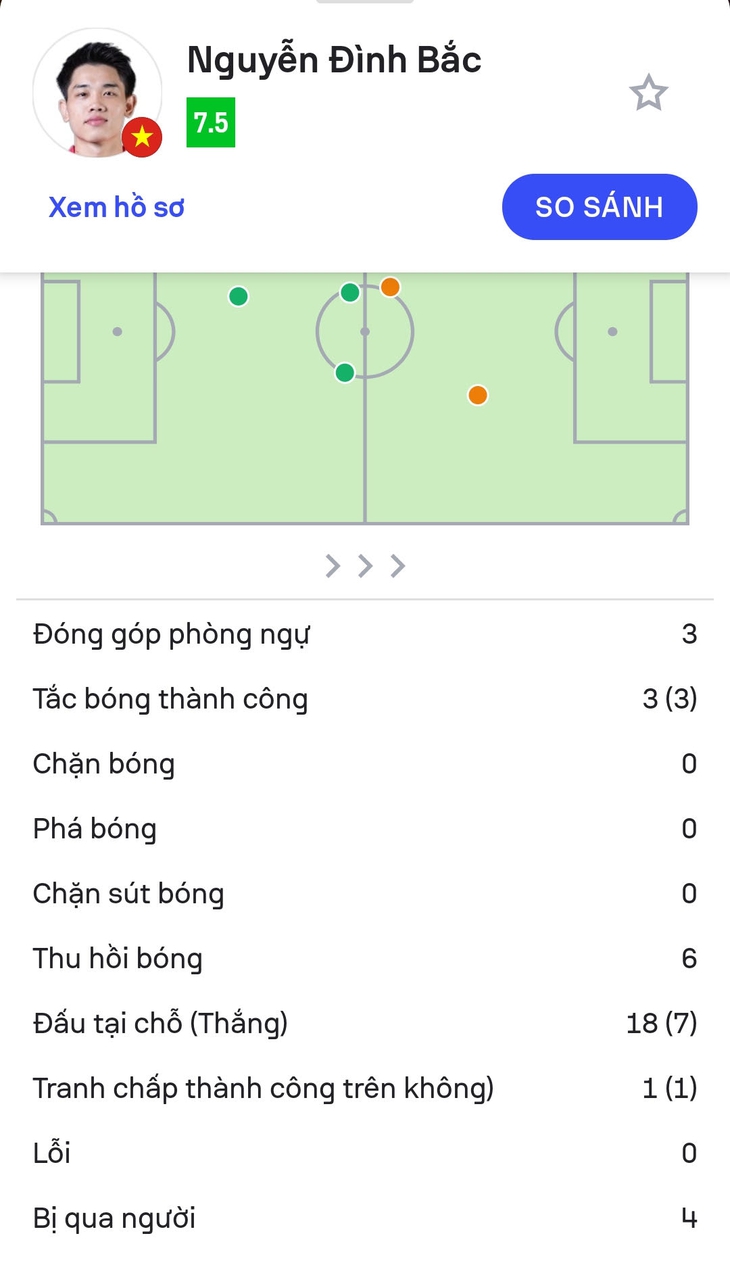Viewport: 730px width, 1263px height.
Task: Tap the drag handle at sheet top
Action: [365, 2]
